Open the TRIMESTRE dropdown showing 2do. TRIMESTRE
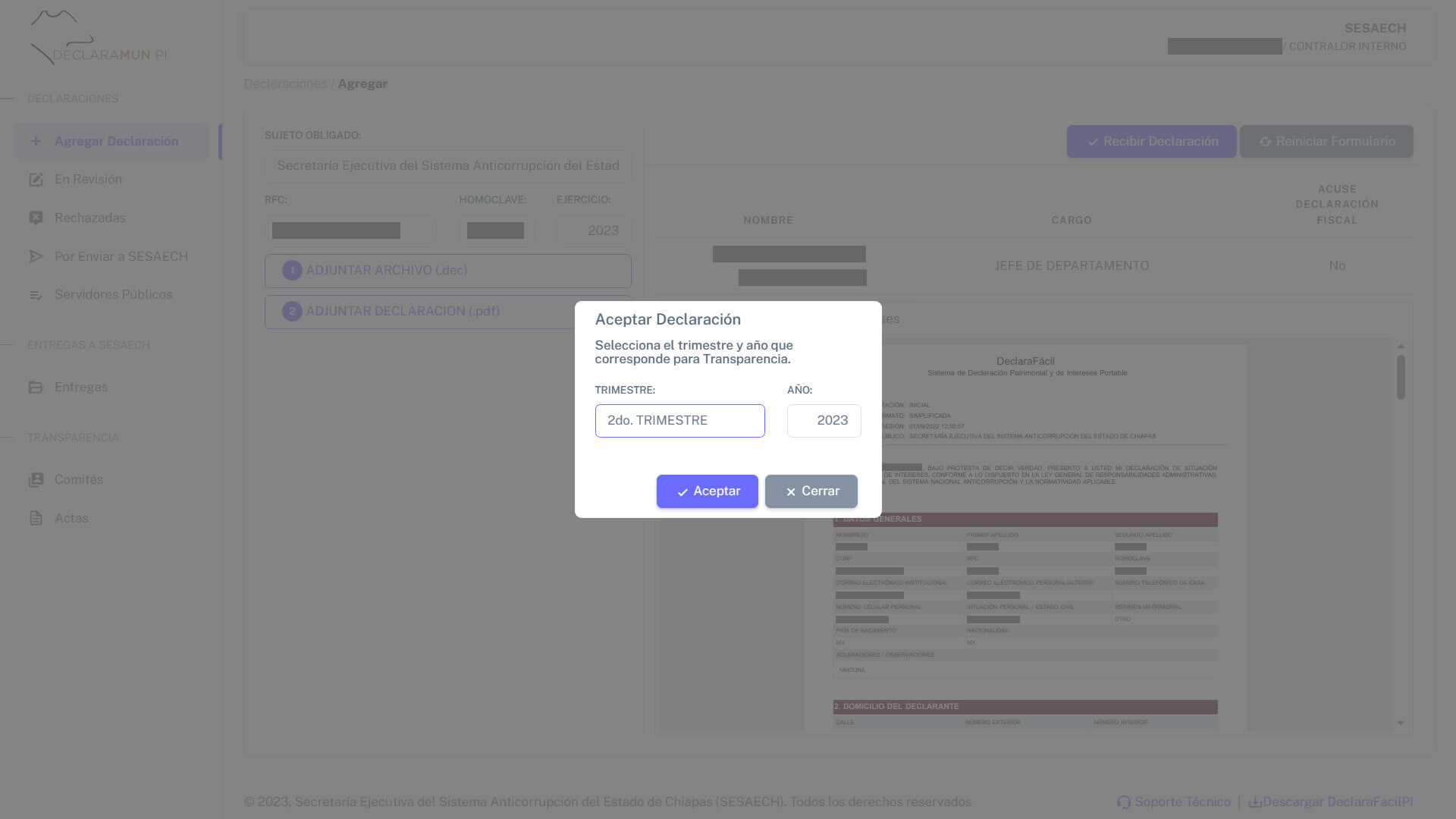The image size is (1456, 819). 679,421
